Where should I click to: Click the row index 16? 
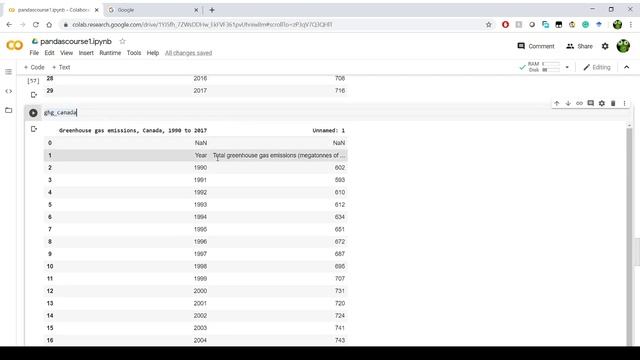50,340
